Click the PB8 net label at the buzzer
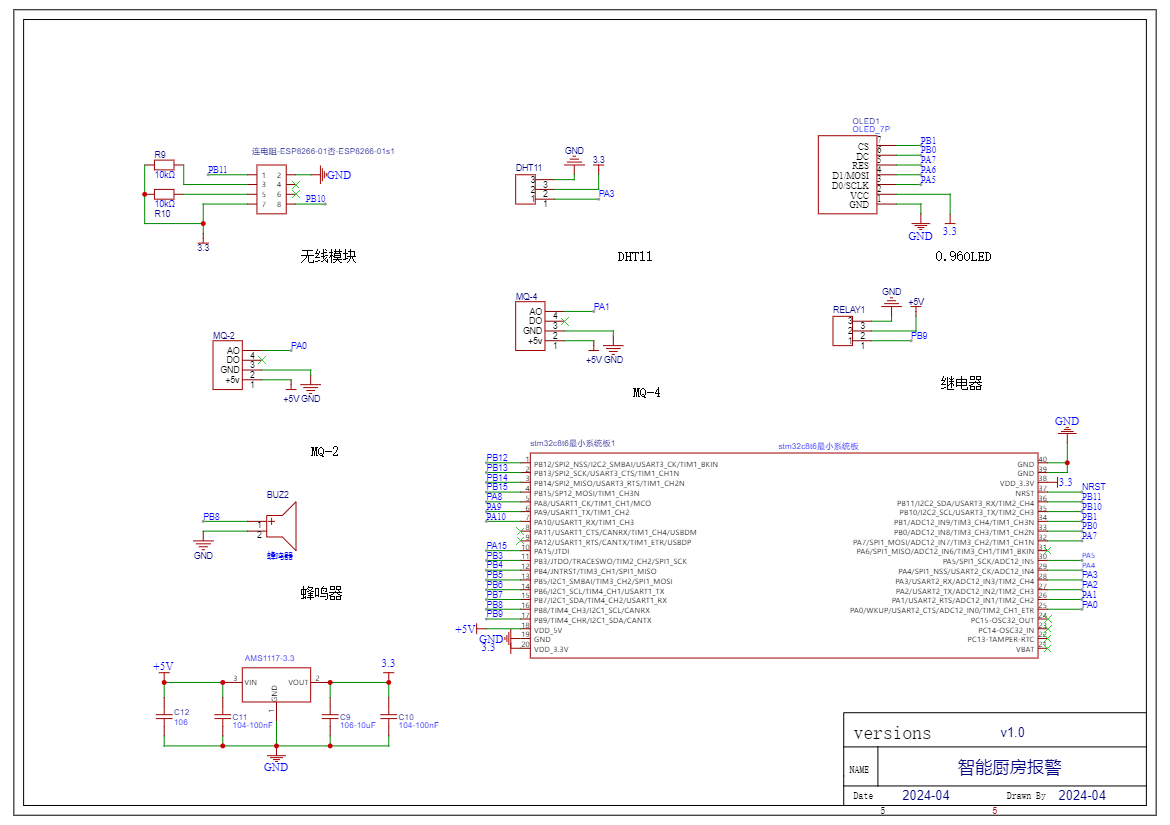Viewport: 1170px width, 825px height. click(x=211, y=517)
